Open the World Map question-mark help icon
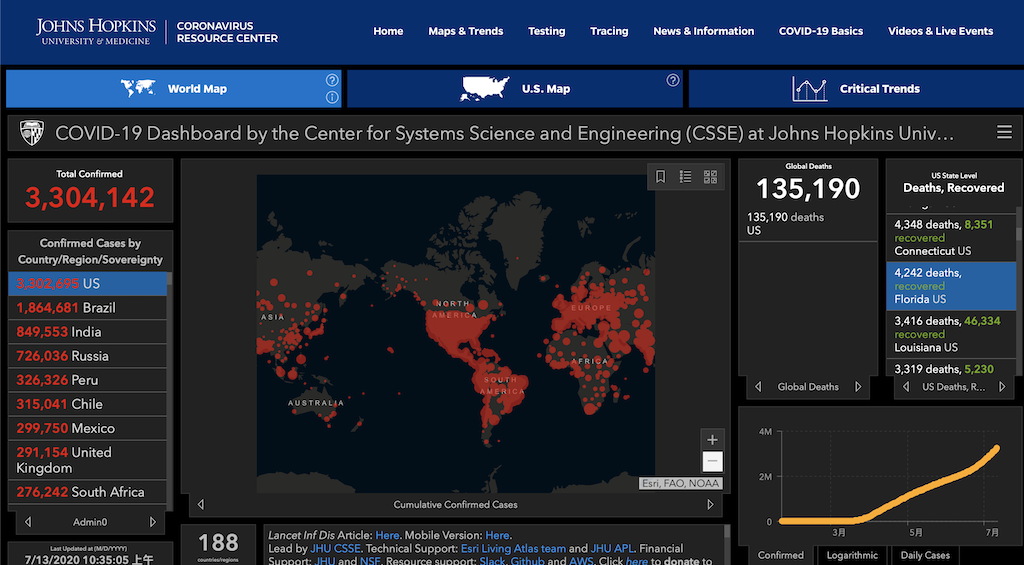This screenshot has height=565, width=1024. (332, 80)
